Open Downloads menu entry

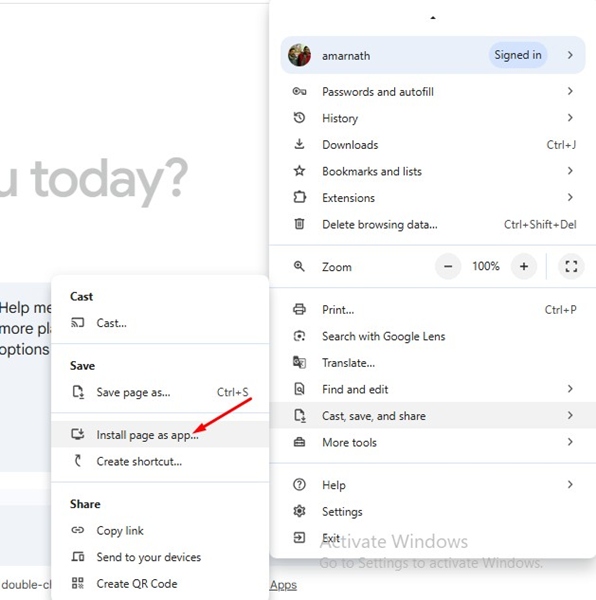click(x=433, y=145)
